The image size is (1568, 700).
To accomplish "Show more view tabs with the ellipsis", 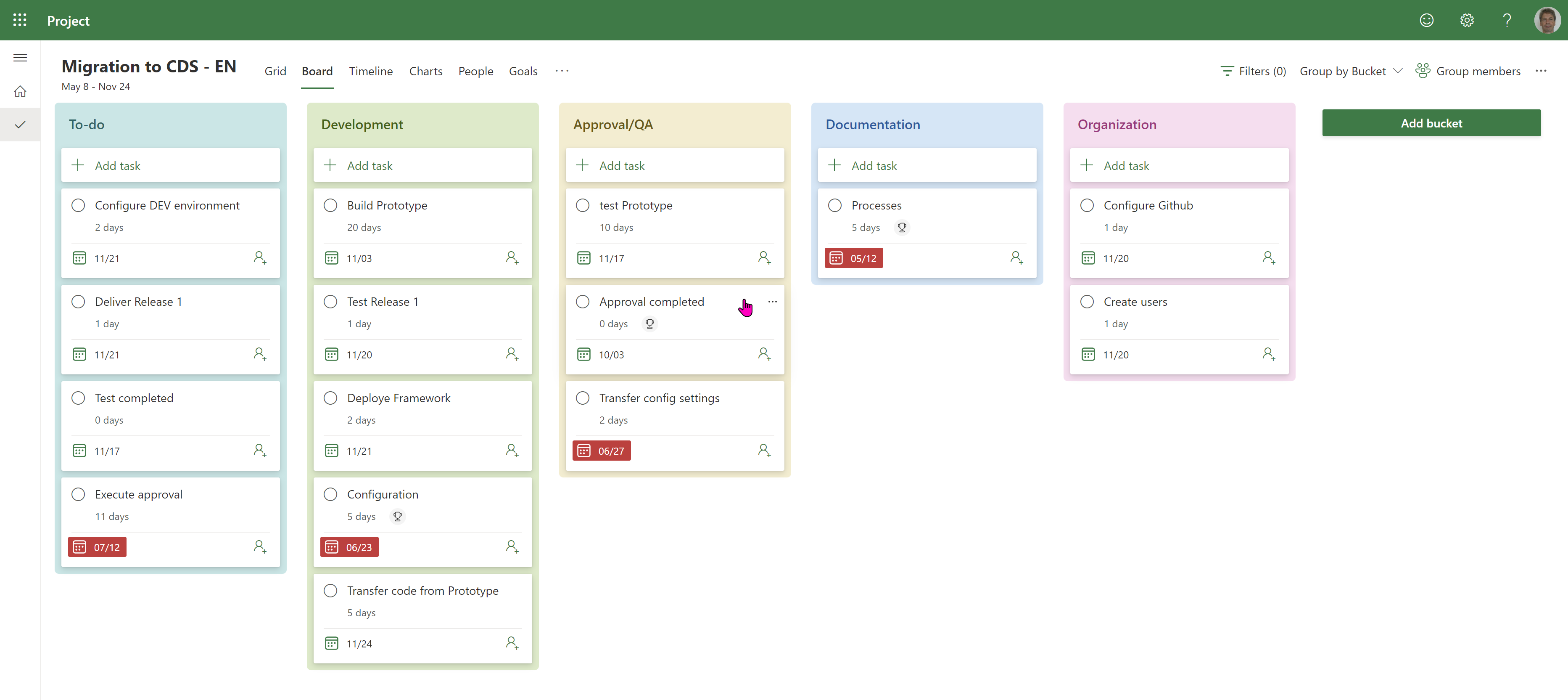I will [562, 71].
